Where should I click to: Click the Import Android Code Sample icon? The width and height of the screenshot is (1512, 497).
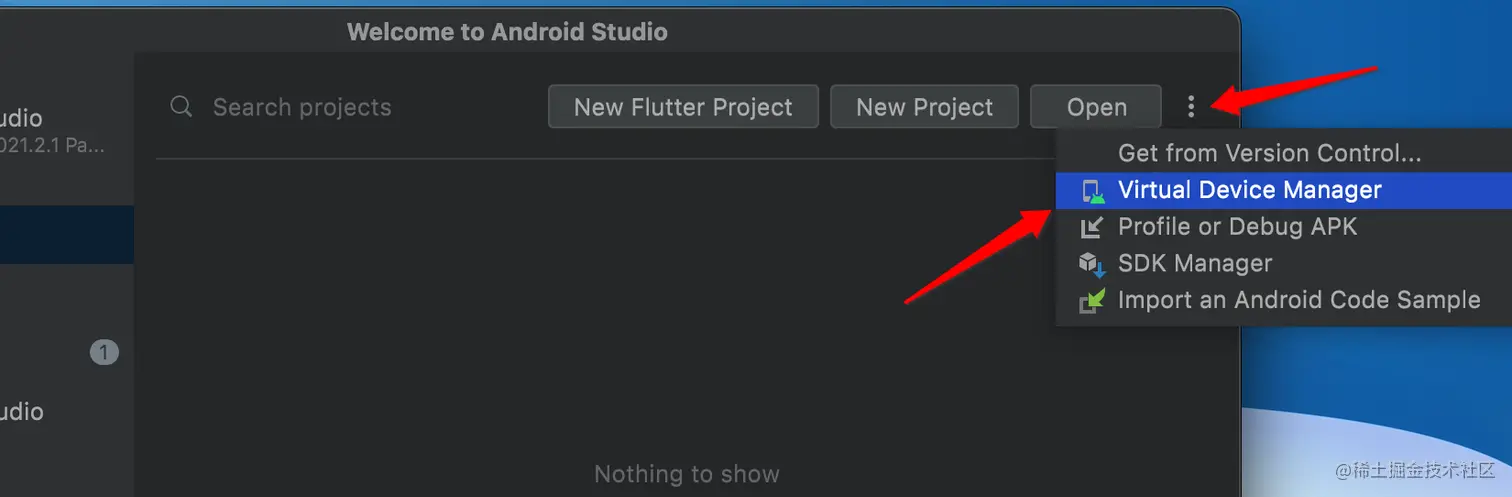coord(1091,300)
